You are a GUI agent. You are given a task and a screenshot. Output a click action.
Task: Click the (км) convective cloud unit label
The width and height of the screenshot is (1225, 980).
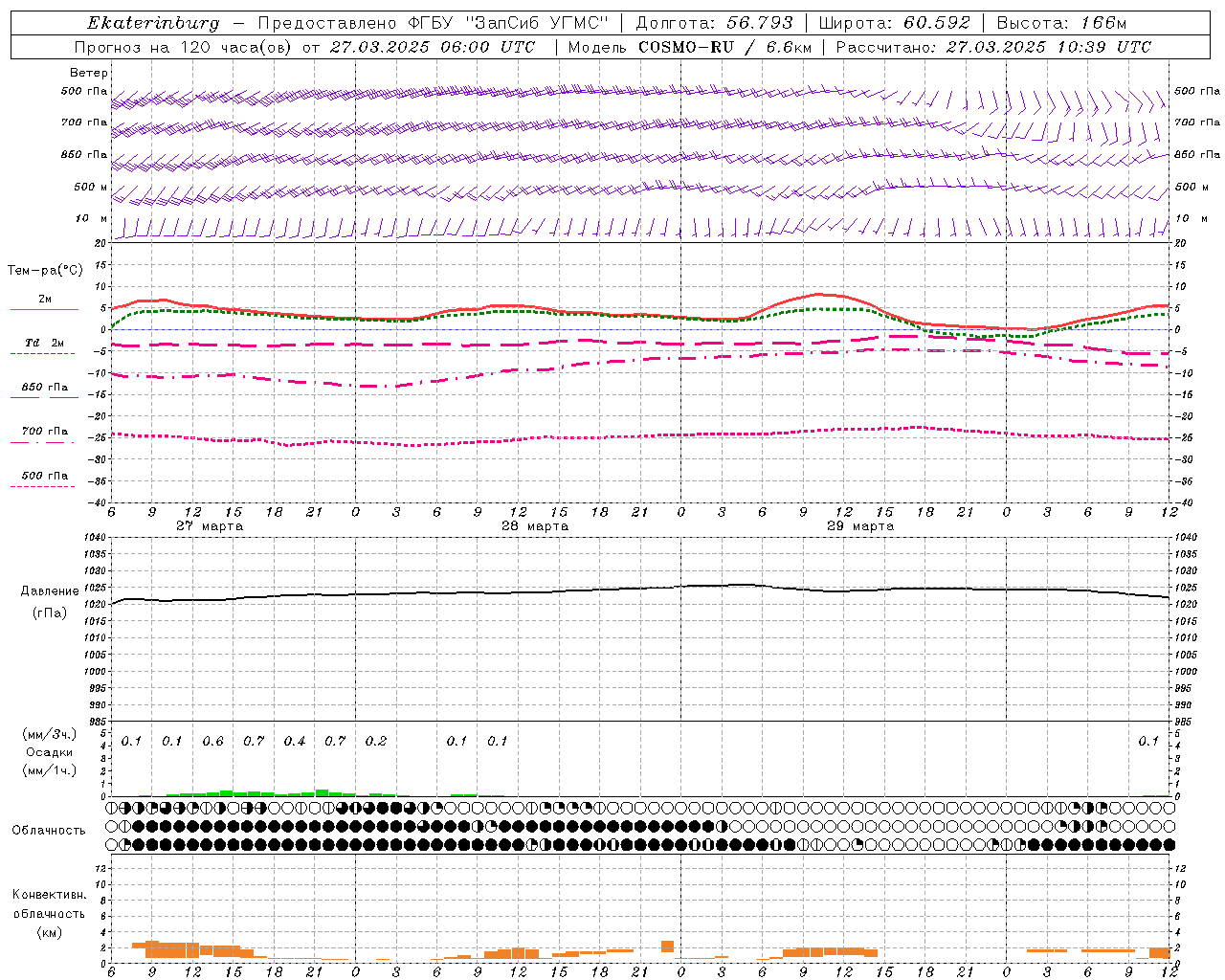(49, 932)
